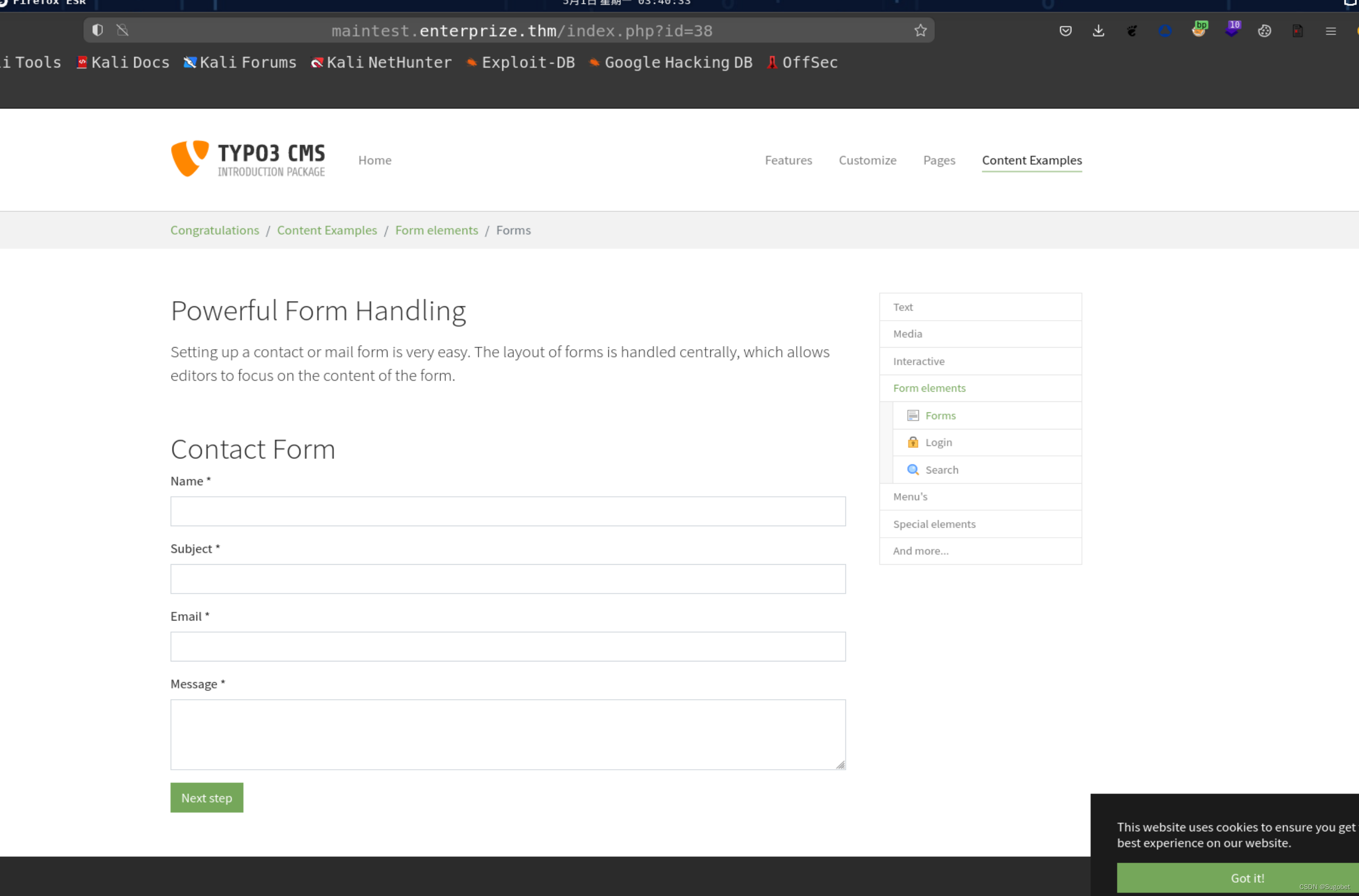Click the extension icon with purple 10 badge
Screen dimensions: 1359x896
click(1231, 30)
